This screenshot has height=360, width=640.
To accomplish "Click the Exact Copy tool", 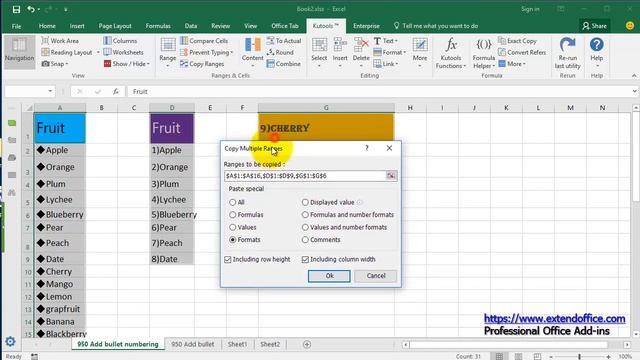I will click(518, 40).
